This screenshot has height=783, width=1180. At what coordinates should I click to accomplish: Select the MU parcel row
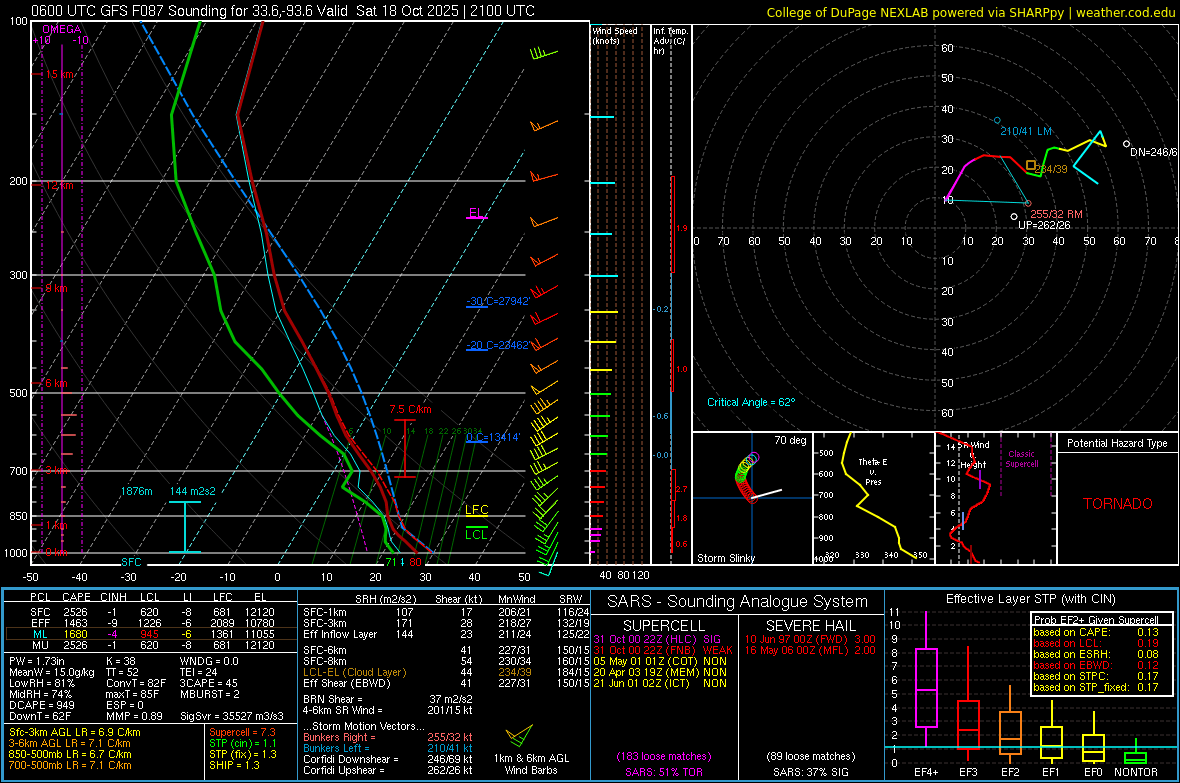pos(153,645)
